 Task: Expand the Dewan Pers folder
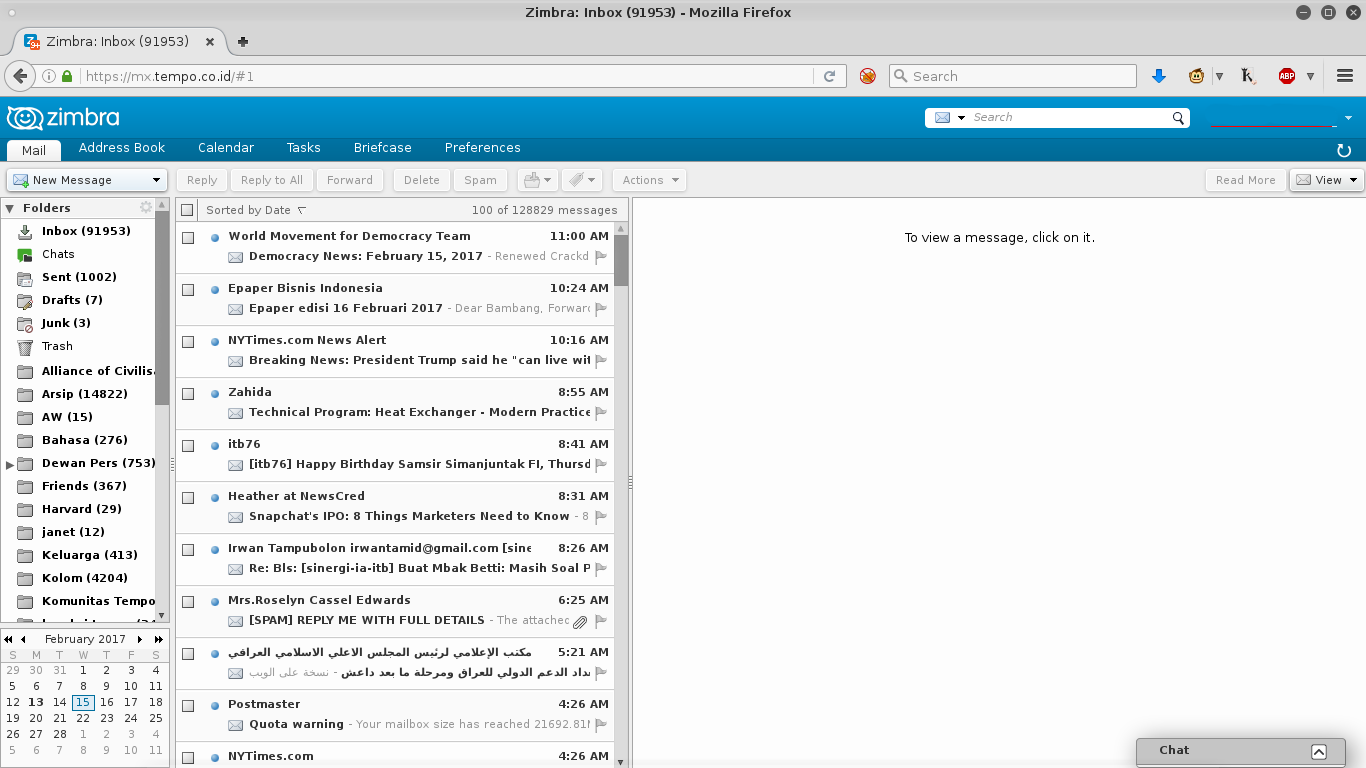click(10, 464)
